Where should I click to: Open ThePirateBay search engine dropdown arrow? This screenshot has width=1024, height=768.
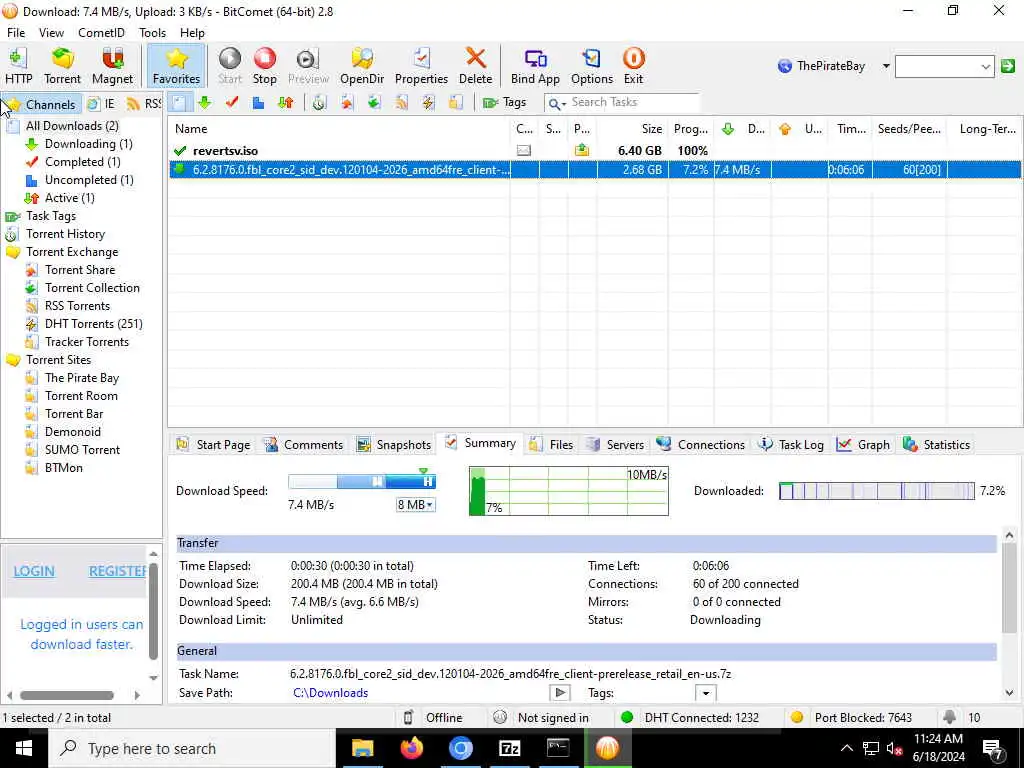tap(886, 66)
